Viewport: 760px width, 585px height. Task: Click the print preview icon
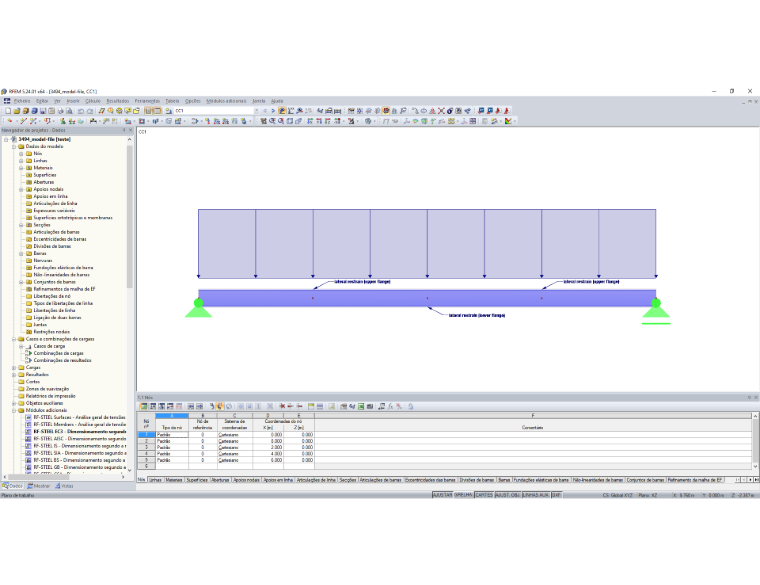pos(69,111)
